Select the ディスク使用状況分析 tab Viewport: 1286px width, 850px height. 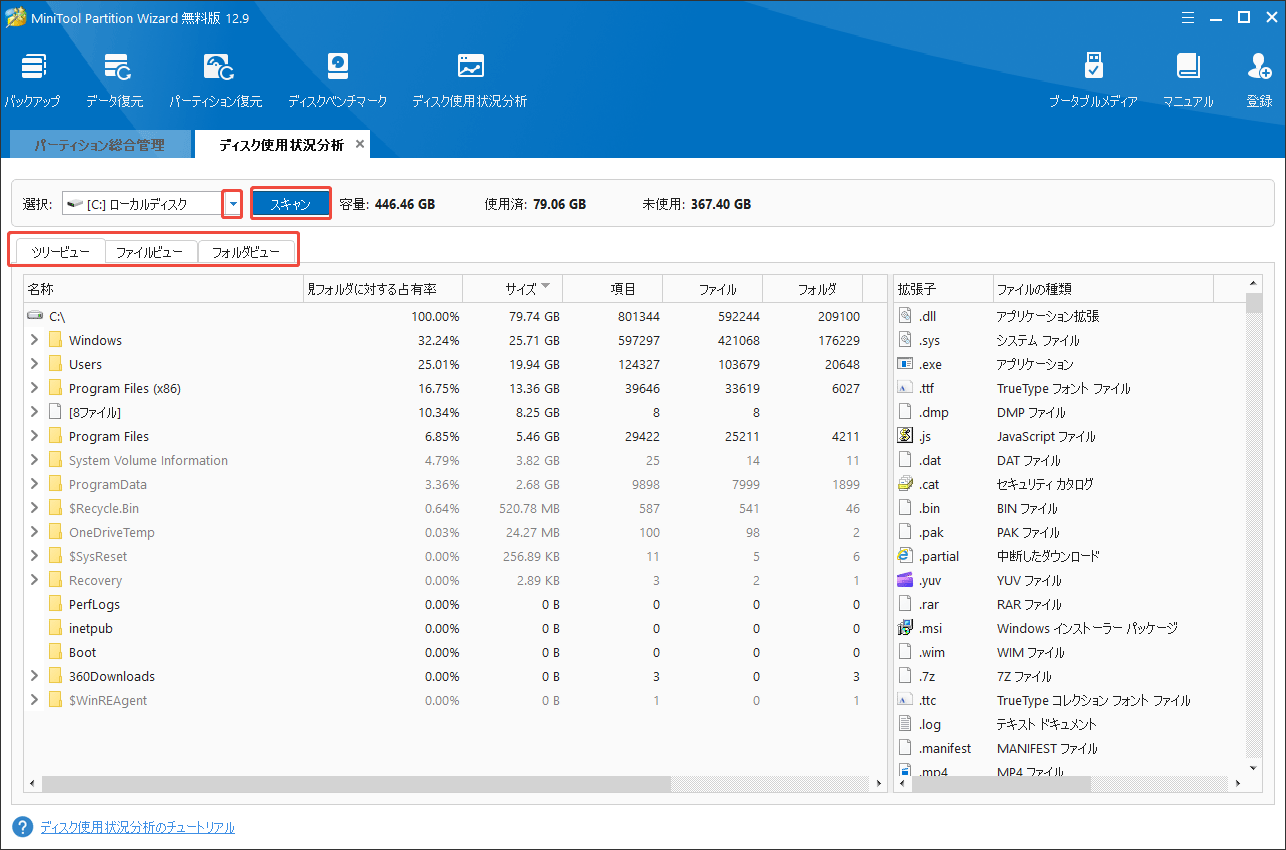281,145
